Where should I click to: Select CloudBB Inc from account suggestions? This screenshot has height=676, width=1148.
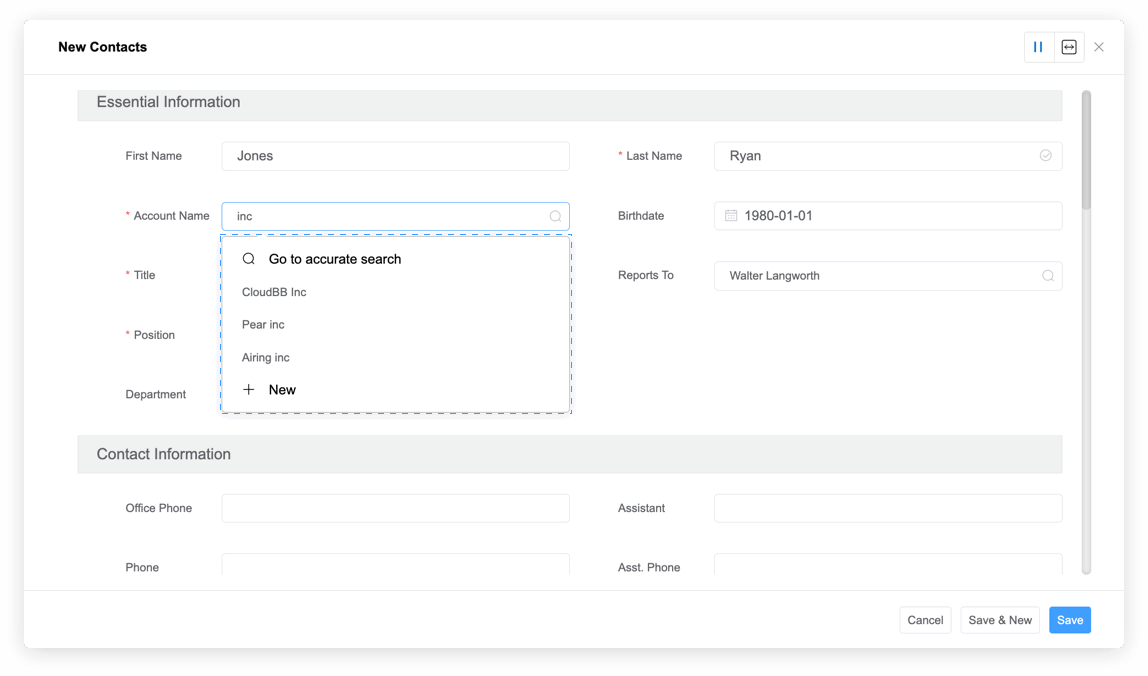point(274,292)
